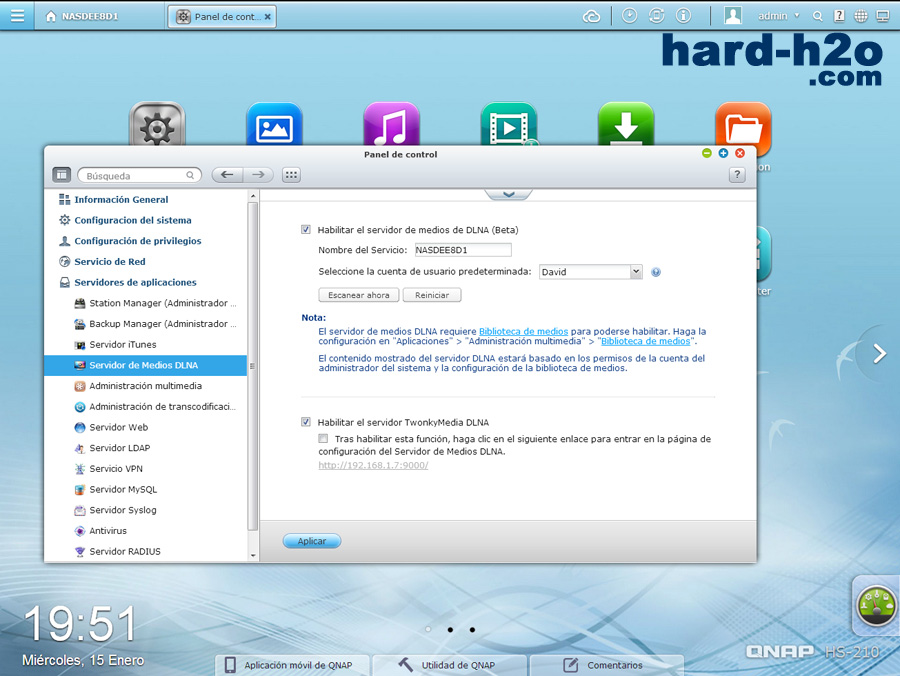This screenshot has height=676, width=900.
Task: Go to next desktop page arrow
Action: point(879,353)
